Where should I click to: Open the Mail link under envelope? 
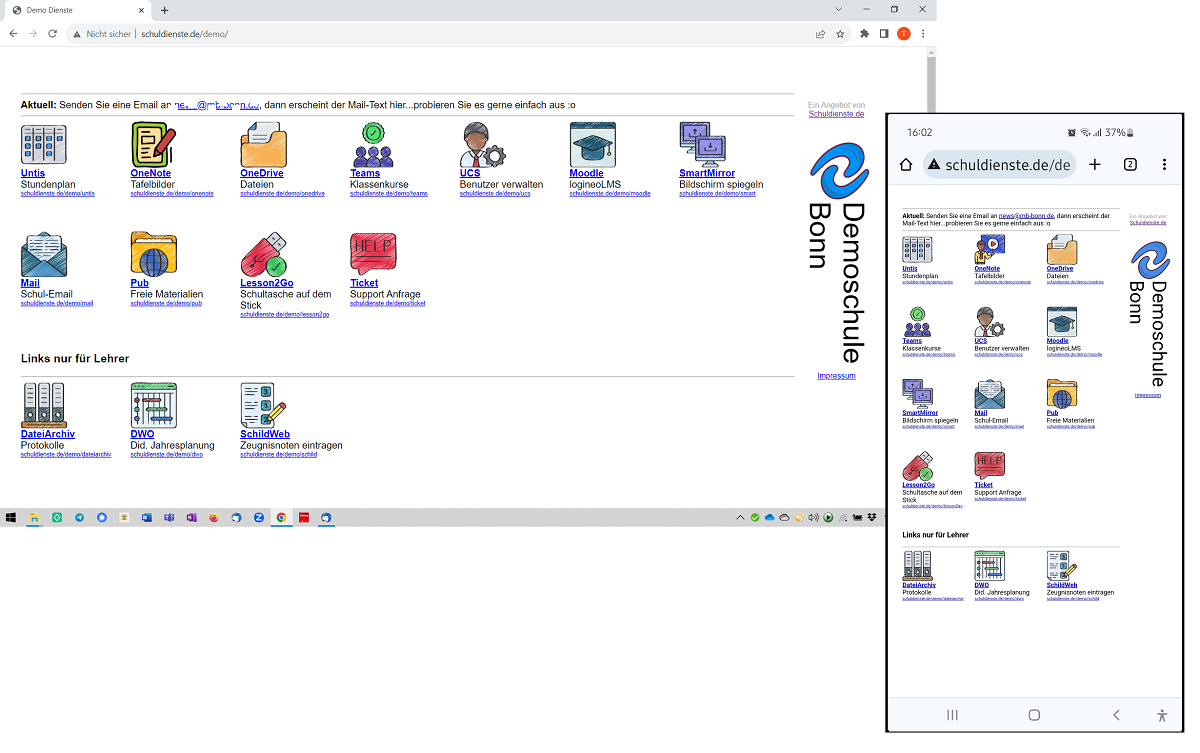tap(30, 283)
